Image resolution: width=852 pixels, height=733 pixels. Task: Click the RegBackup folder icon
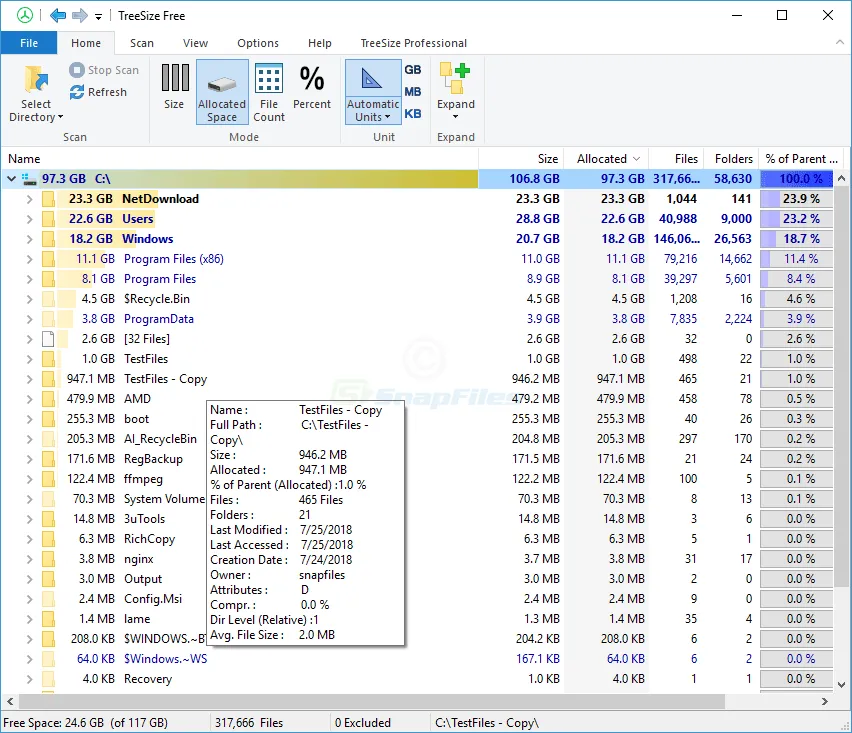(x=48, y=459)
